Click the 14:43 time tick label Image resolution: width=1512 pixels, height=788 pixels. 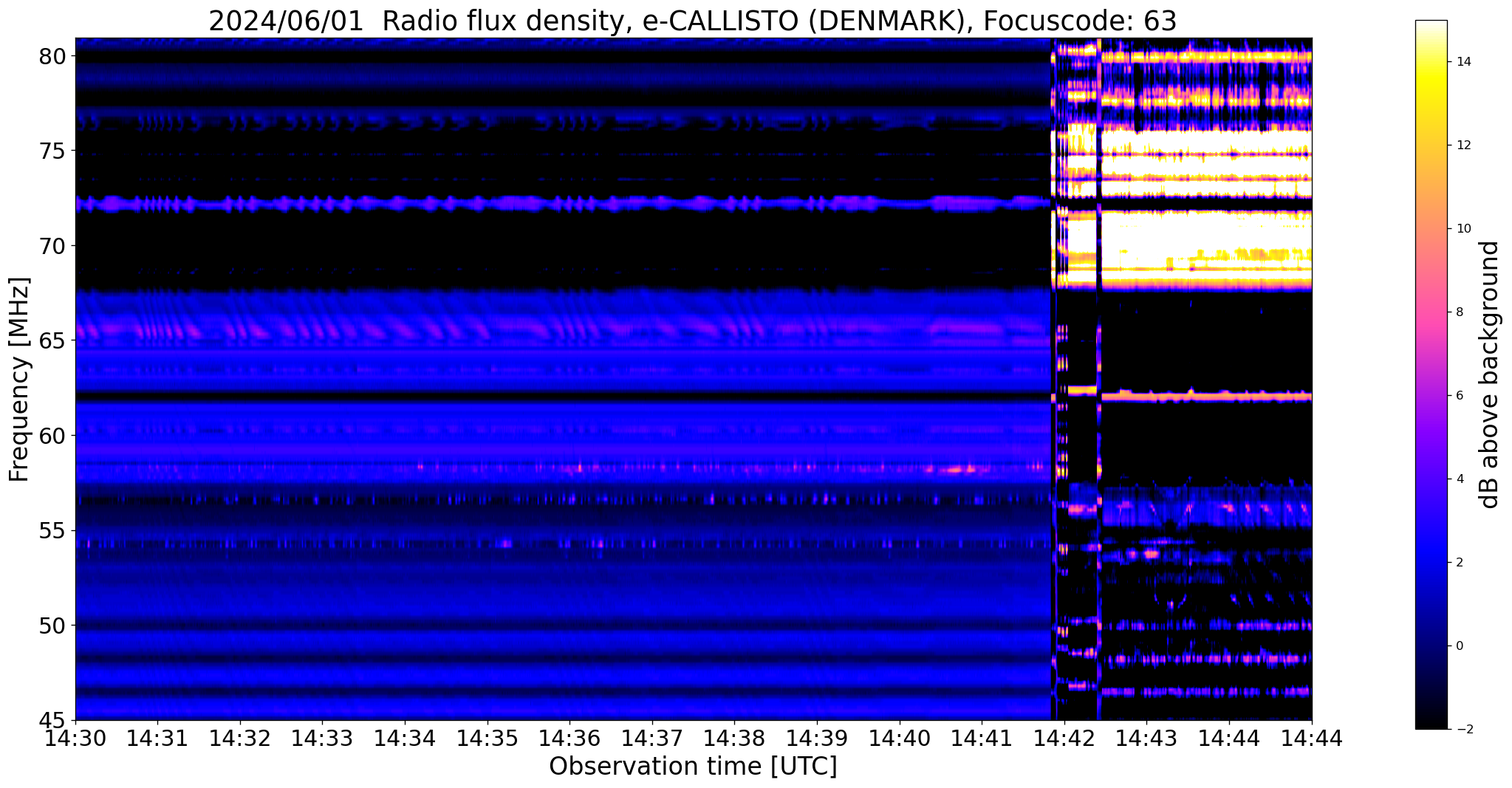[1147, 737]
